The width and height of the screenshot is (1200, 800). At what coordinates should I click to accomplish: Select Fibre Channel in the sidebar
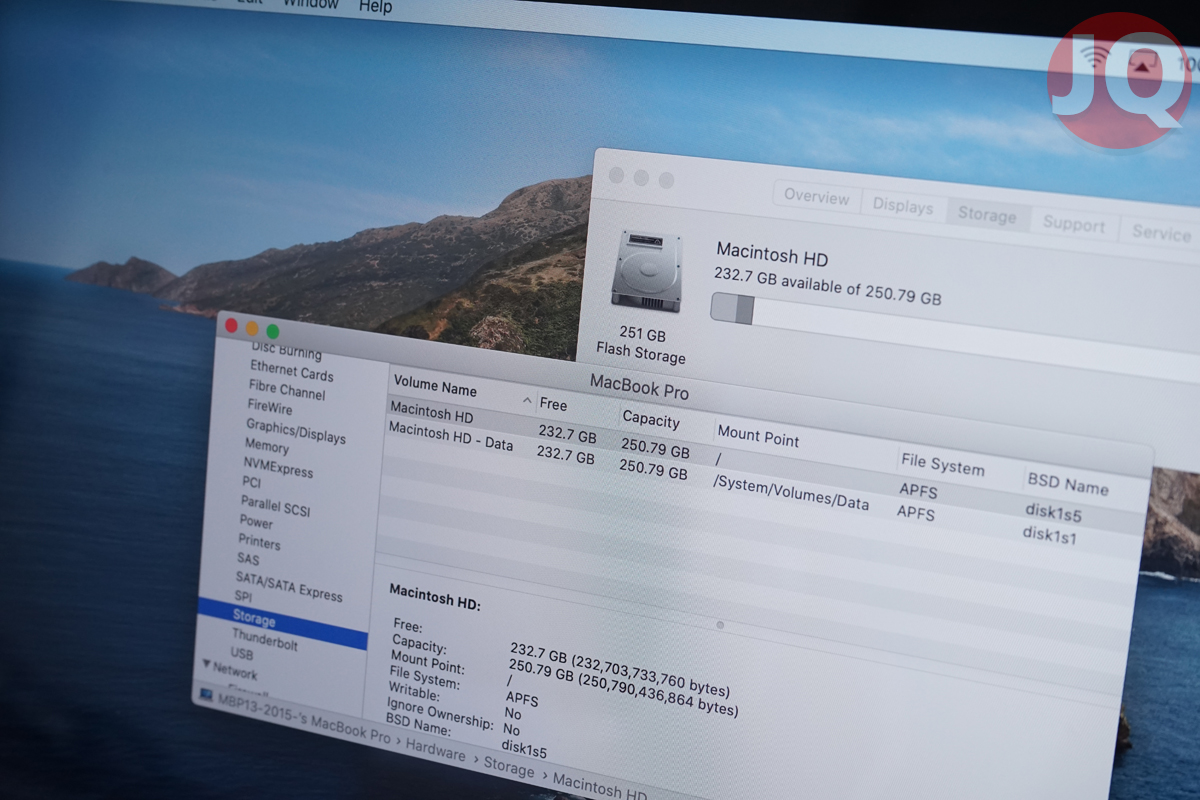(x=286, y=390)
